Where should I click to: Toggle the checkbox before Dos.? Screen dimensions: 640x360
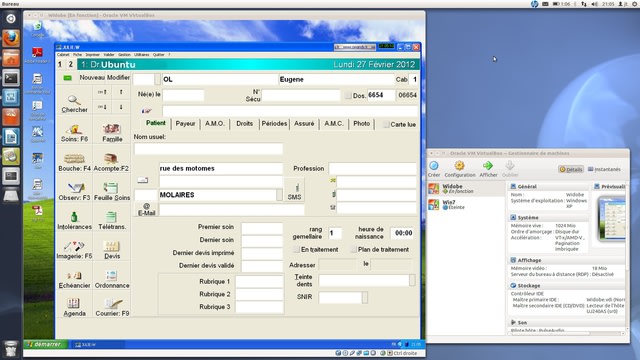click(x=348, y=96)
